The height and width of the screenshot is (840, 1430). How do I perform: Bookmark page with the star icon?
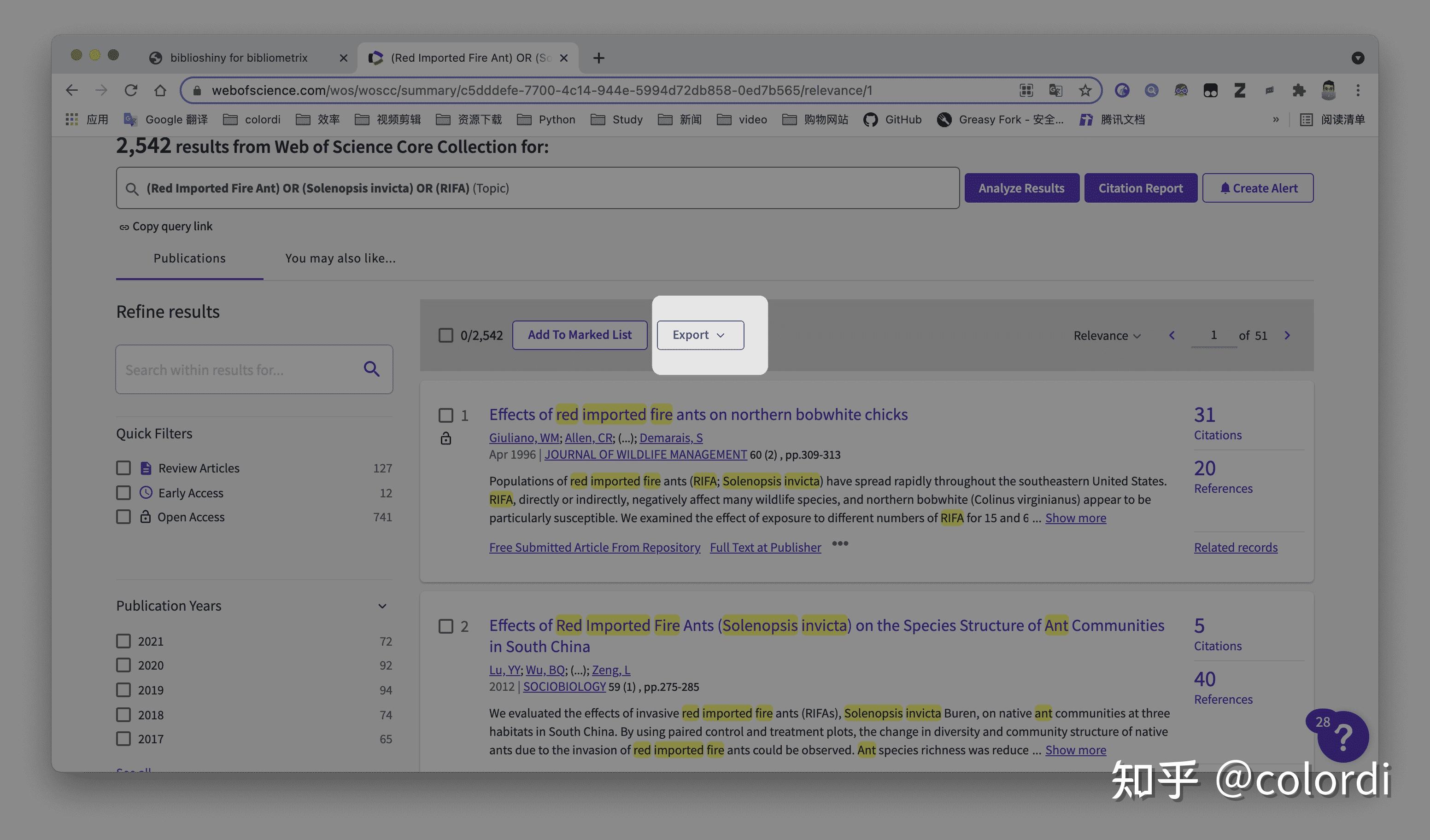tap(1085, 90)
